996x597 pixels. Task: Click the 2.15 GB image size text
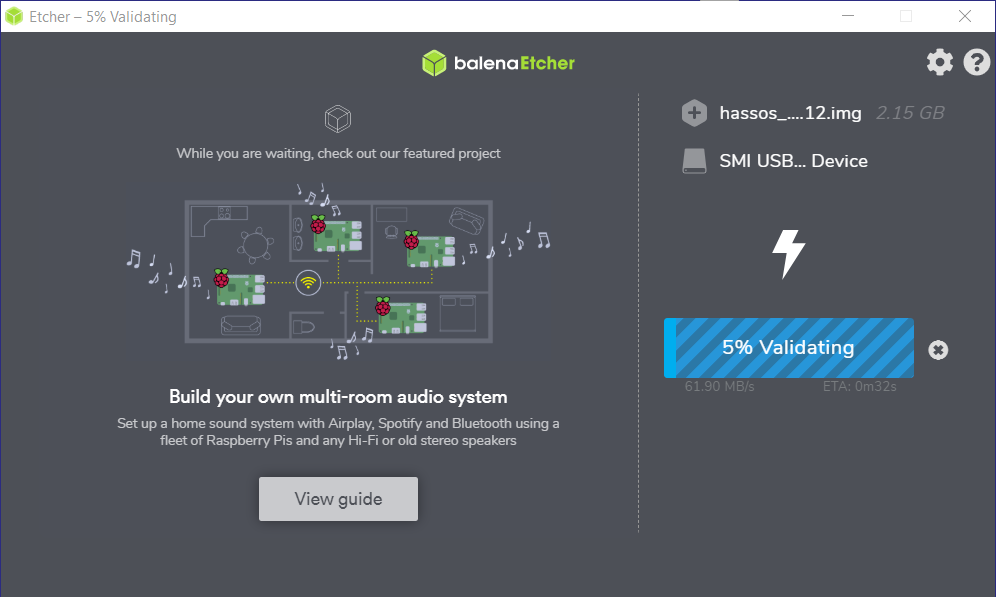(910, 113)
